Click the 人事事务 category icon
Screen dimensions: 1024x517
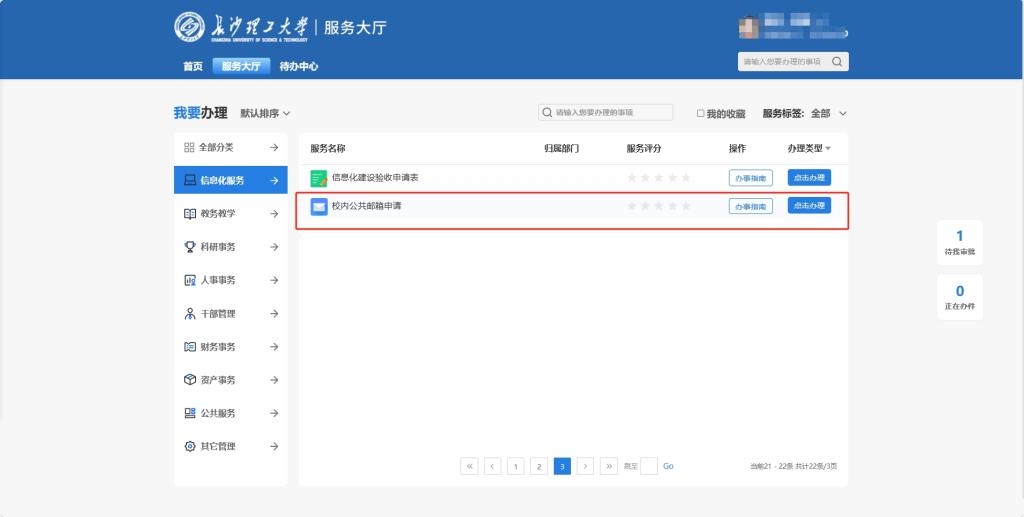(190, 280)
